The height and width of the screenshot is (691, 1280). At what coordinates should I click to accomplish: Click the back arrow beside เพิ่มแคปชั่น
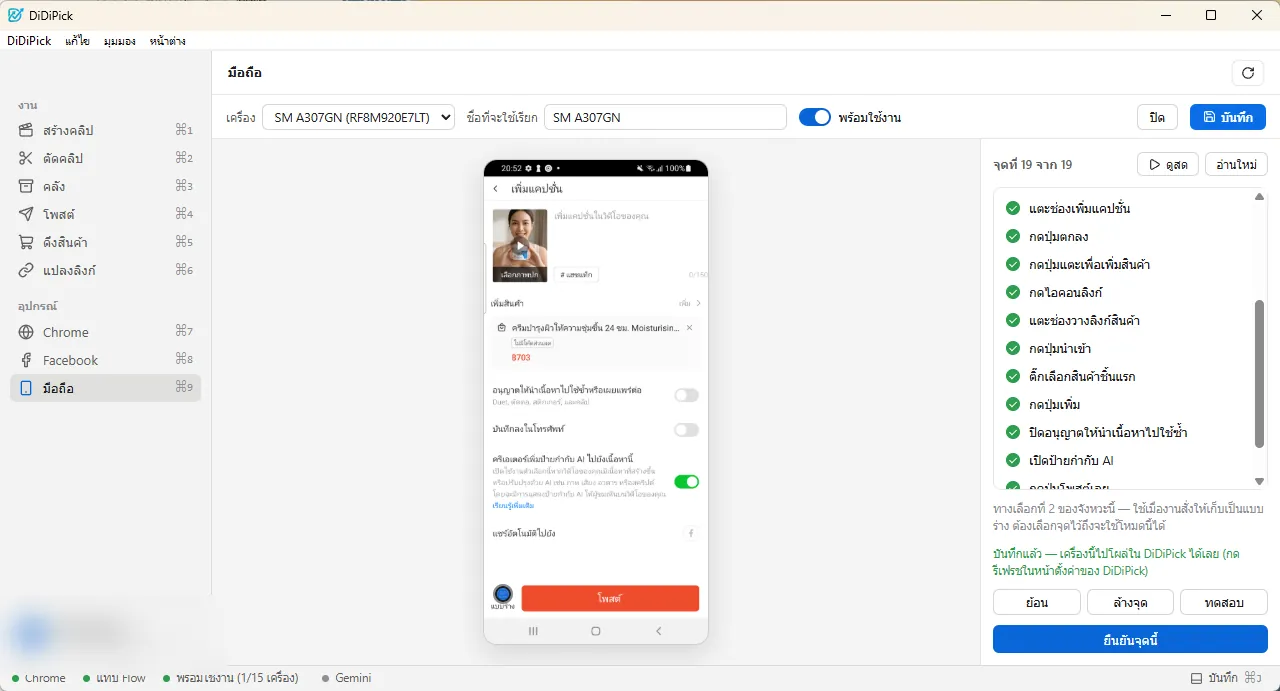click(495, 189)
